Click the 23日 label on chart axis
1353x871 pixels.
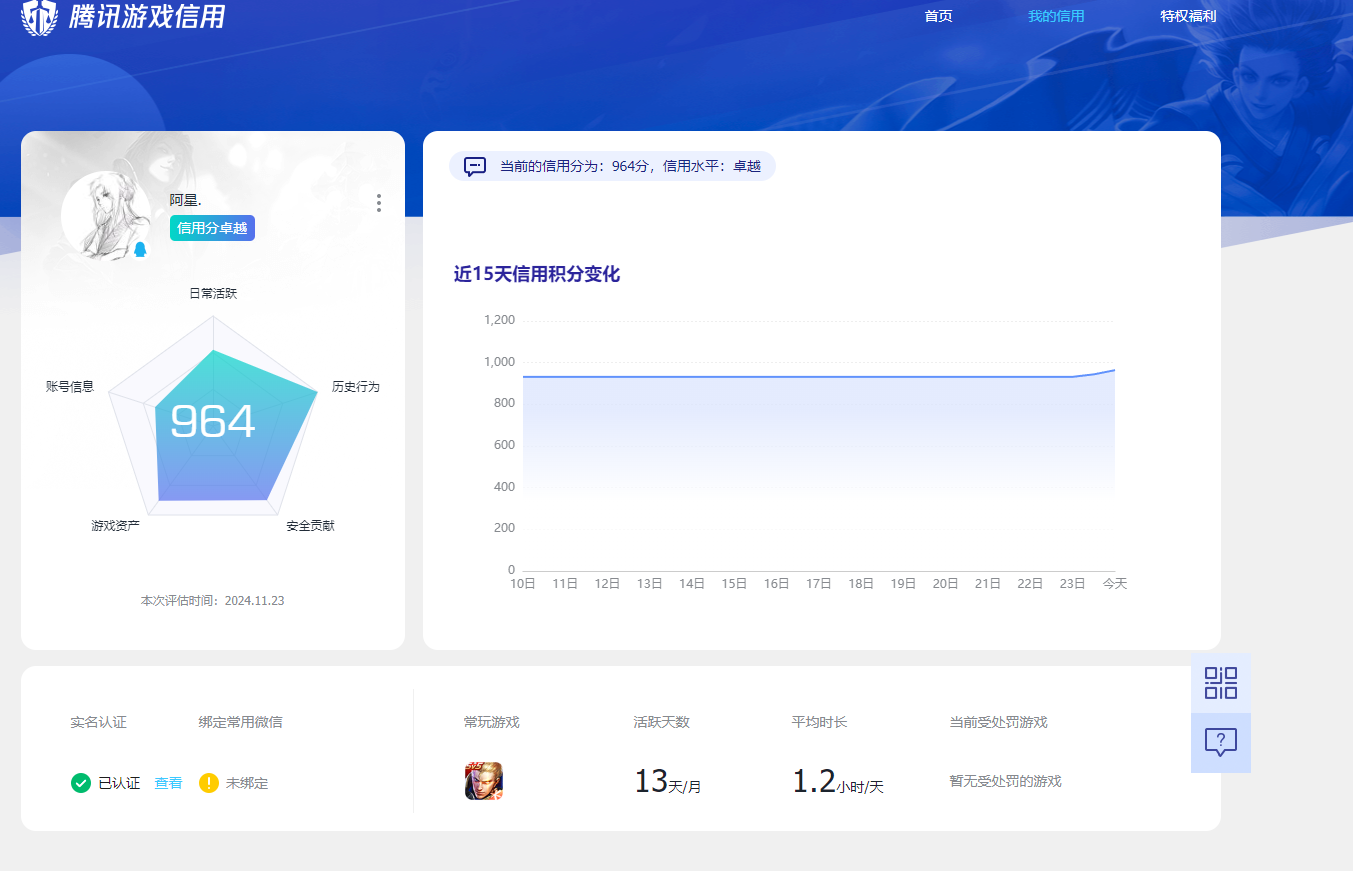[1072, 584]
